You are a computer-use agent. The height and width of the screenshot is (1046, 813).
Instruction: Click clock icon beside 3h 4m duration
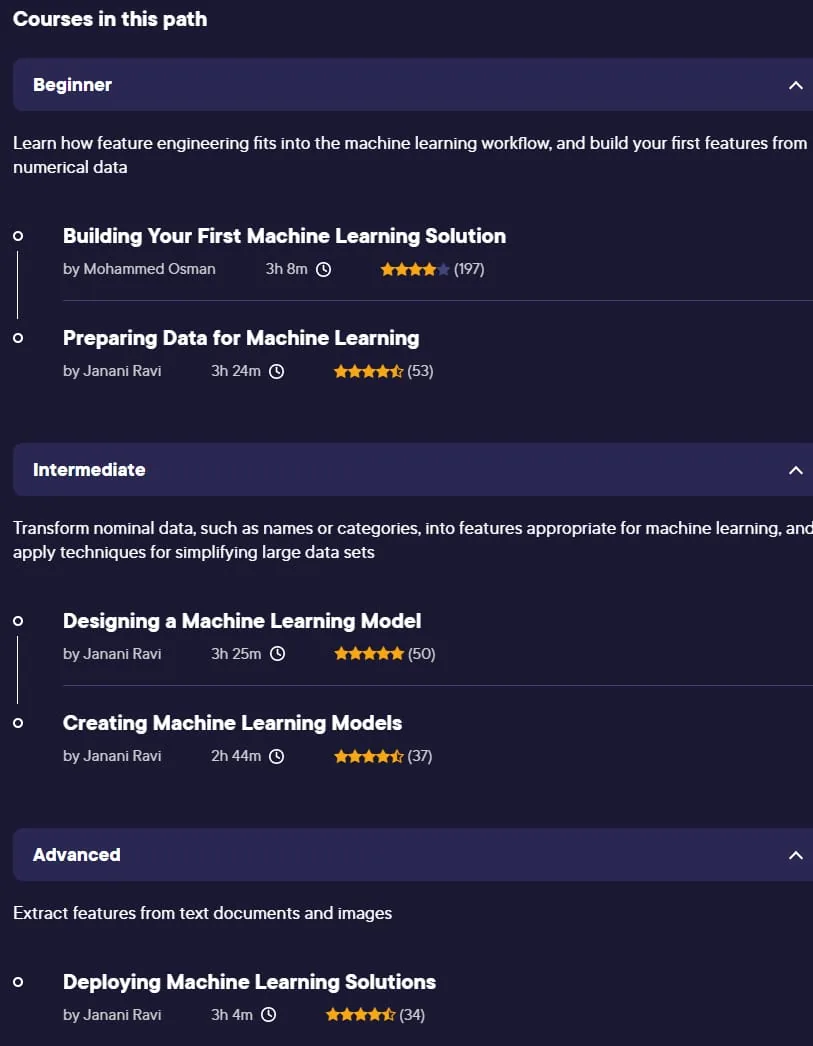click(x=269, y=1015)
